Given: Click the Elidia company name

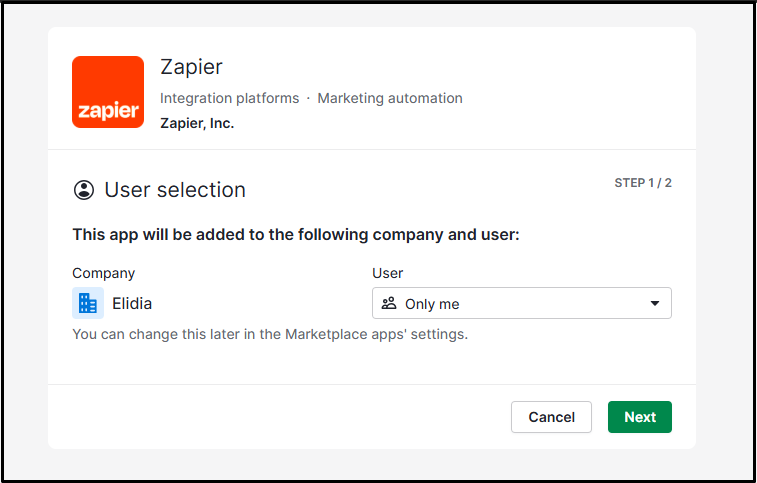Looking at the screenshot, I should tap(132, 303).
